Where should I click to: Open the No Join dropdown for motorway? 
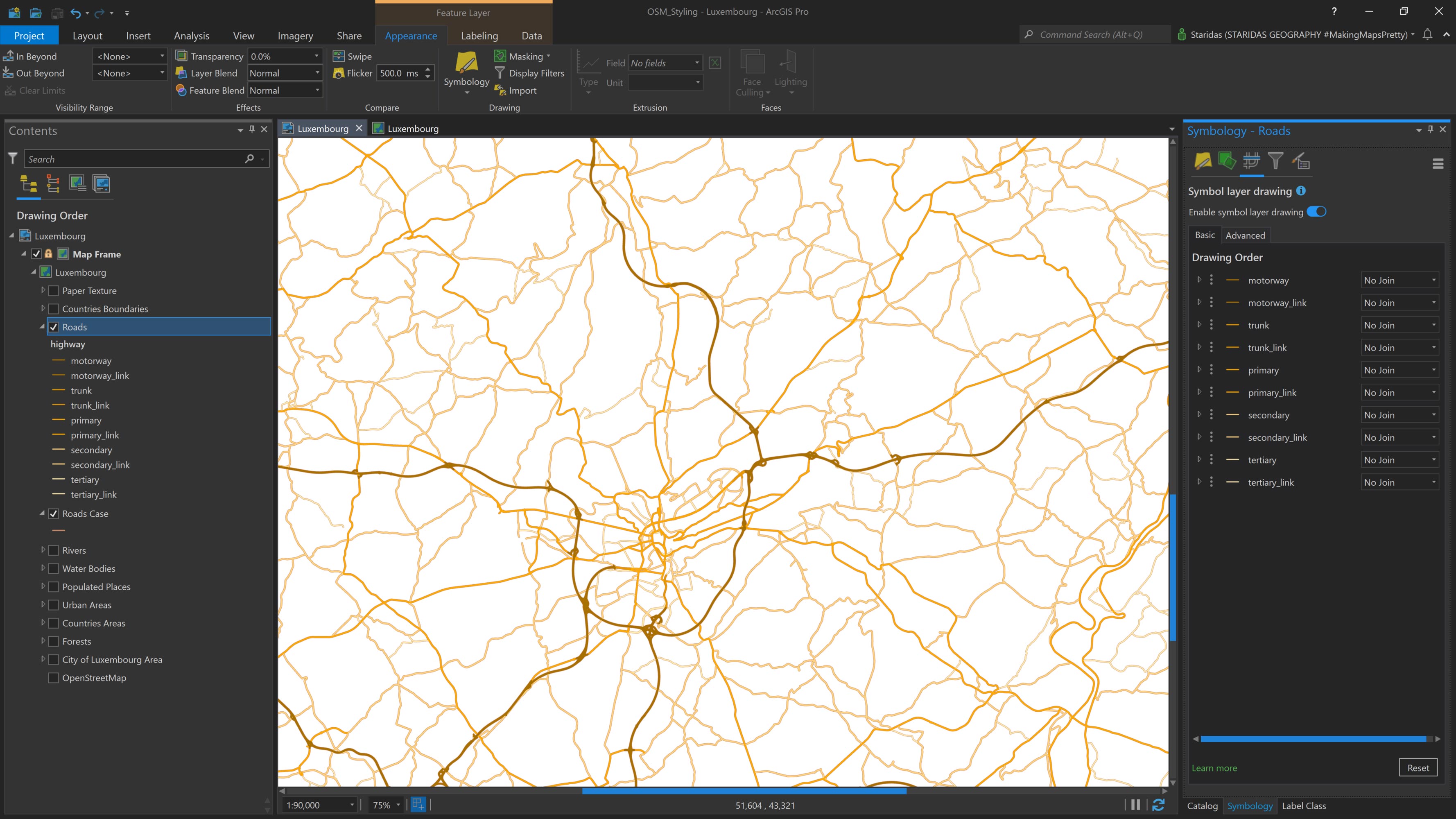coord(1433,280)
